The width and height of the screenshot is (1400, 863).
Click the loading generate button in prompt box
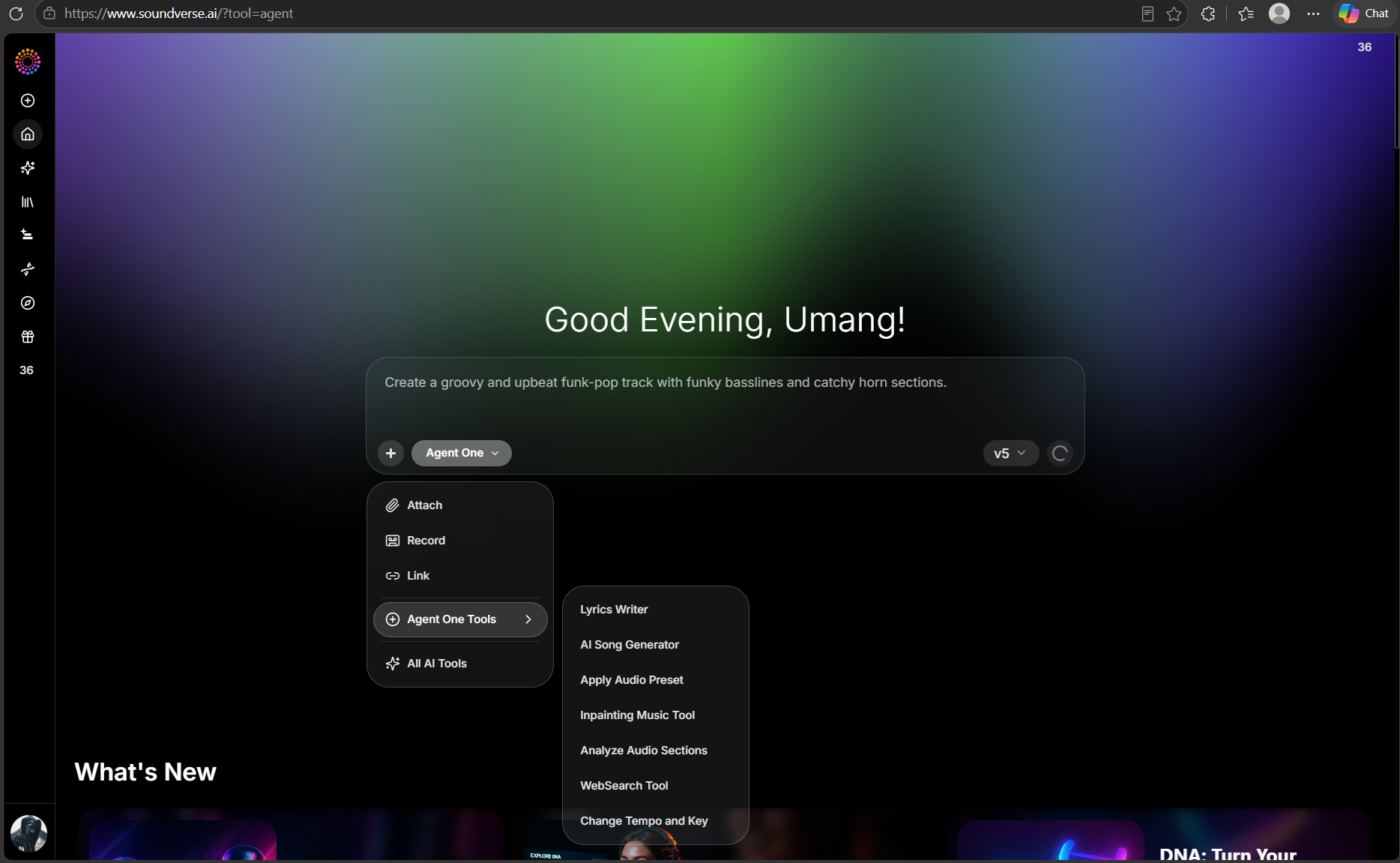[x=1060, y=453]
